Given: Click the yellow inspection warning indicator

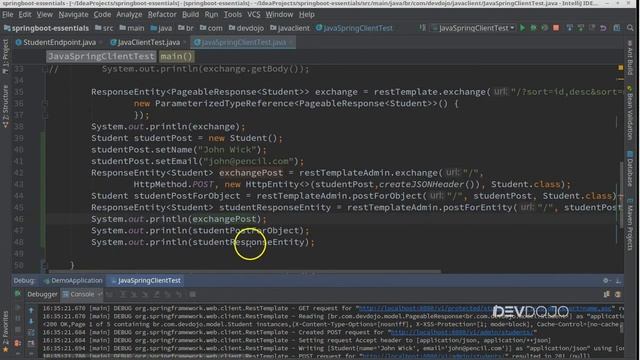Looking at the screenshot, I should click(620, 67).
